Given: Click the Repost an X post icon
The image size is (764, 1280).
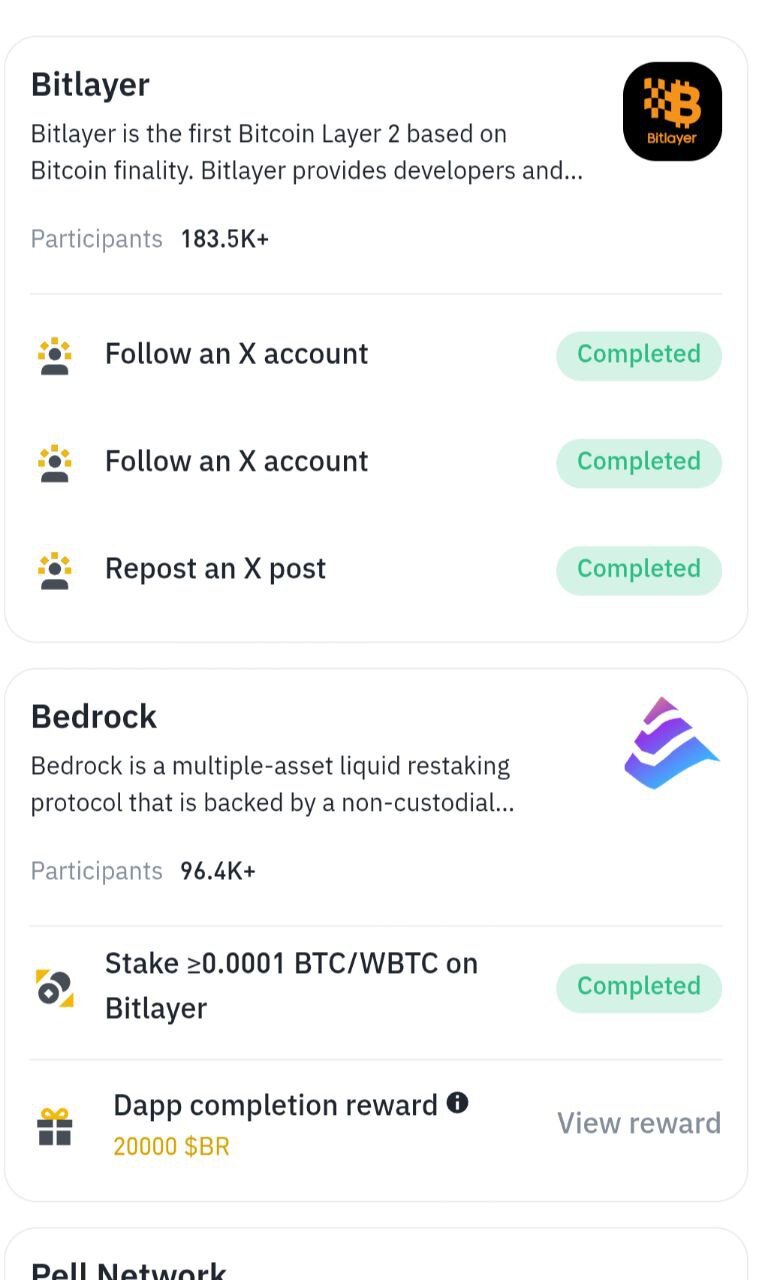Looking at the screenshot, I should 55,569.
